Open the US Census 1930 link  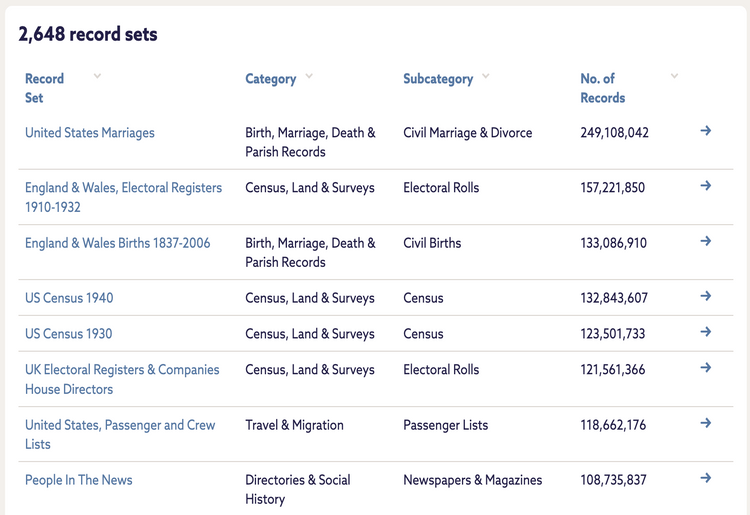[x=69, y=334]
